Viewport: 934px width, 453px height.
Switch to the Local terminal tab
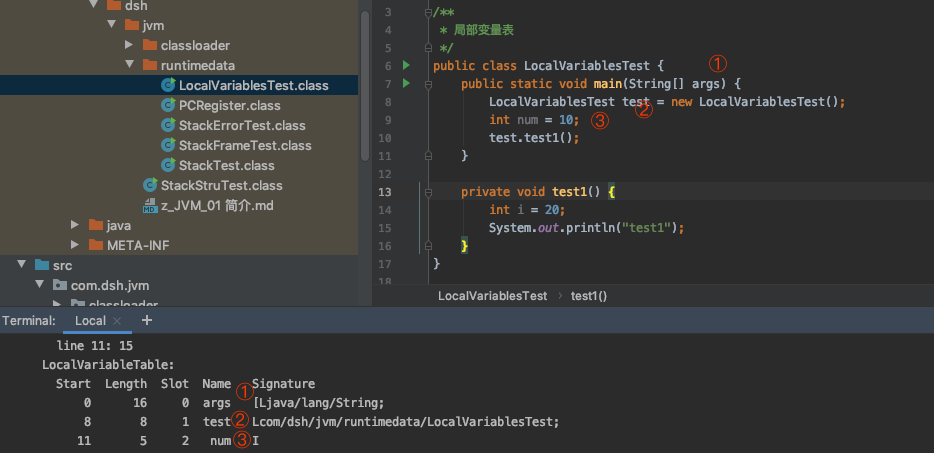[90, 321]
